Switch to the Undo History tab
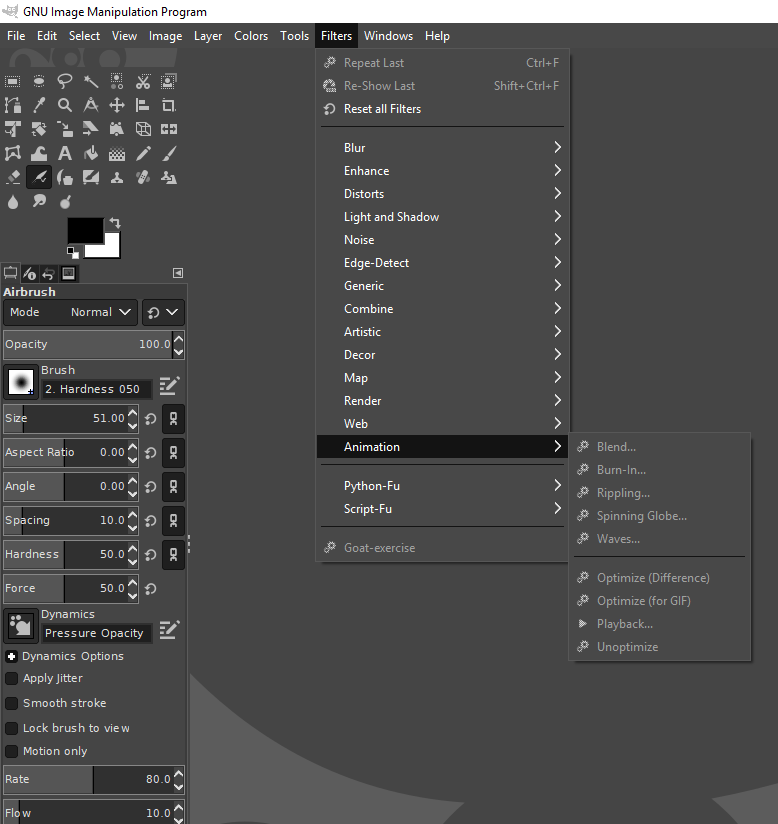Viewport: 778px width, 824px height. [x=49, y=274]
